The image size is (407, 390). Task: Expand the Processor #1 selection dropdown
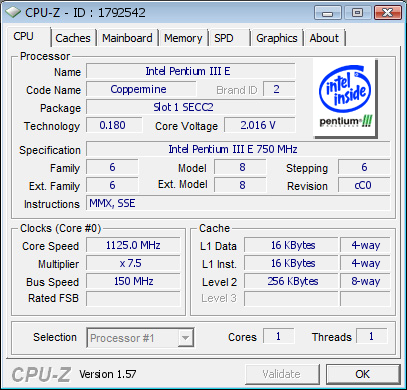(x=185, y=338)
